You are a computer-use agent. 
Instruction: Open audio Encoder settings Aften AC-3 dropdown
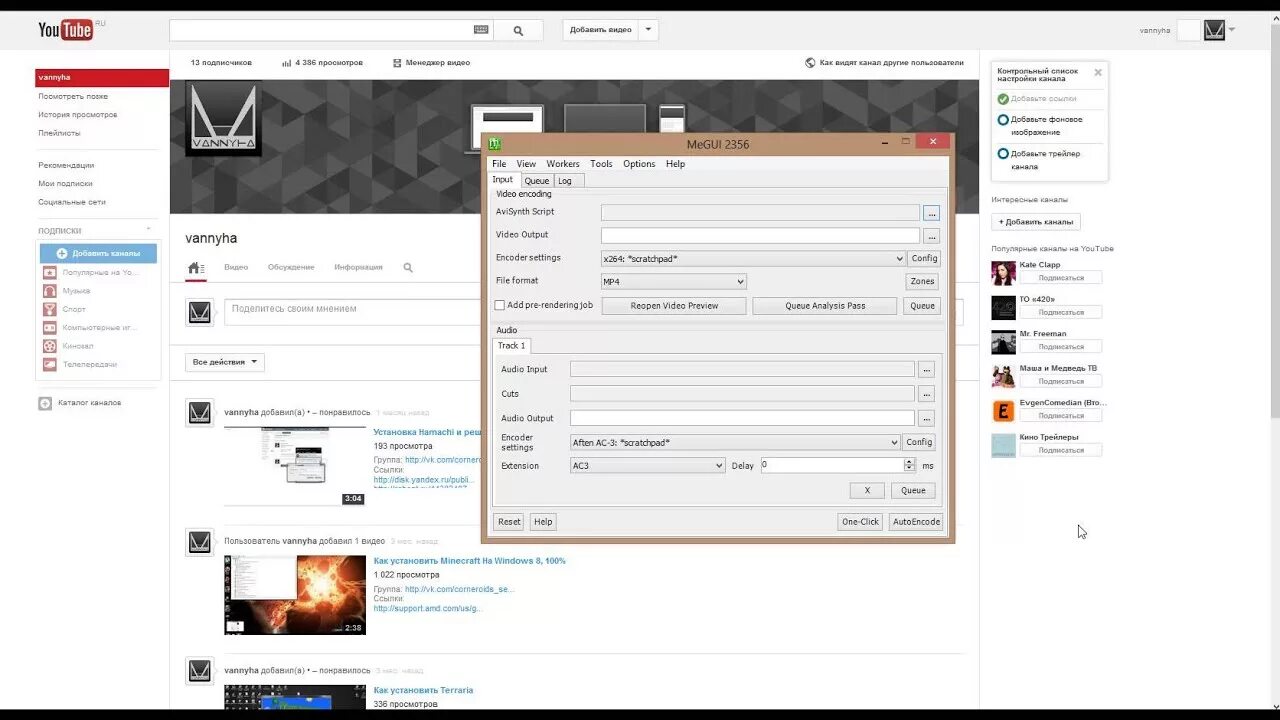735,442
